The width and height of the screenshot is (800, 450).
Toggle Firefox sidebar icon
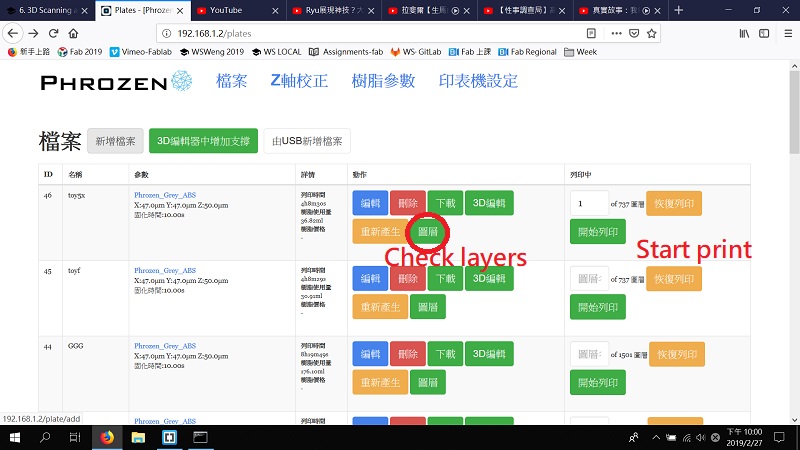click(x=764, y=33)
